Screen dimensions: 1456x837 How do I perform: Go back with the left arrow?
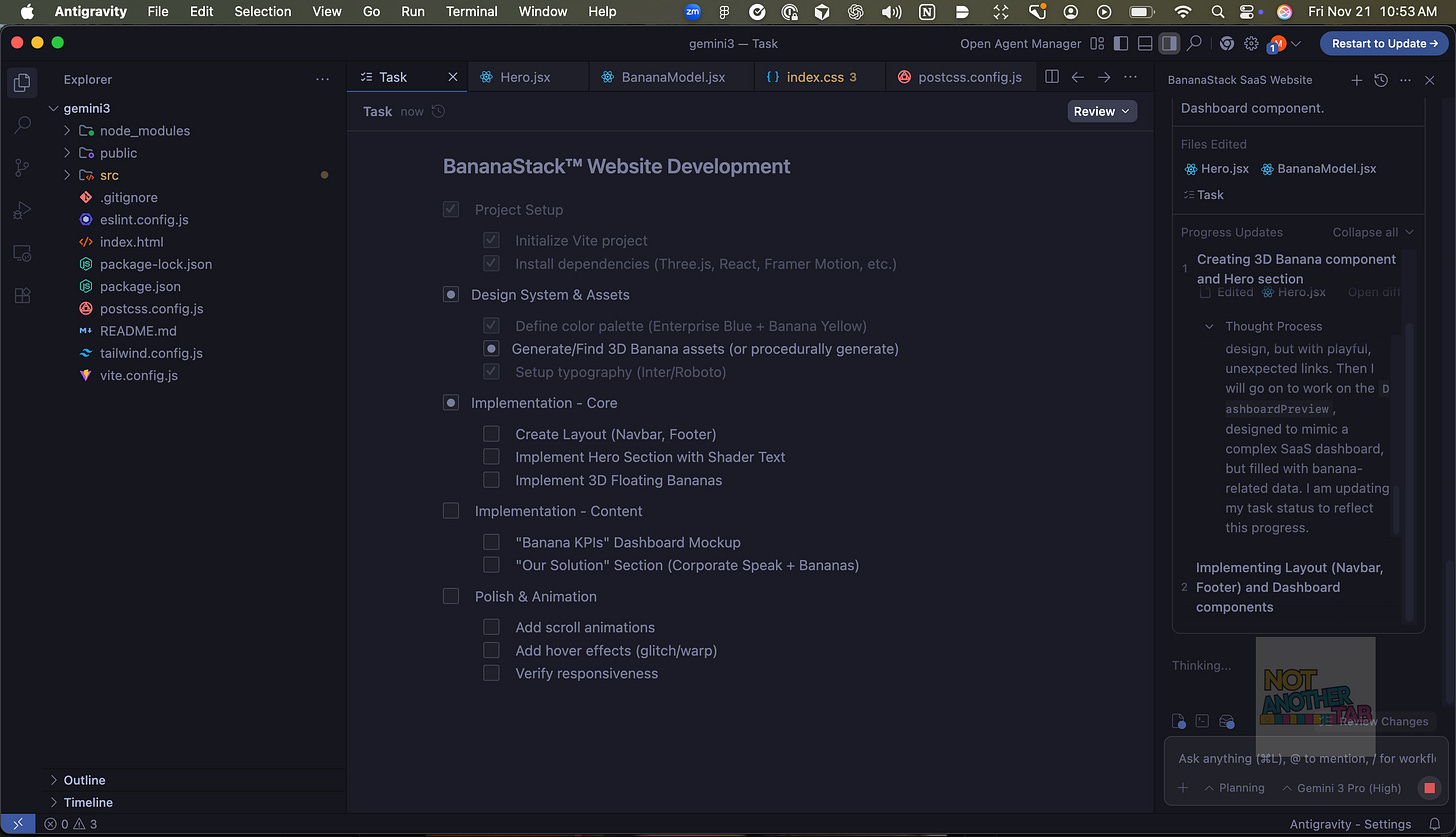1078,77
